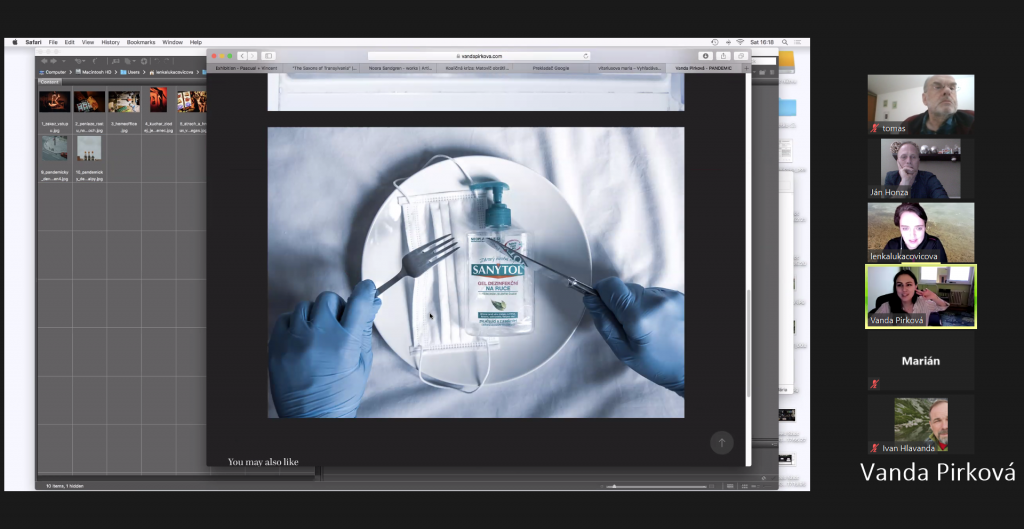
Task: Click the Safari page vertical scrollbar
Action: point(748,343)
